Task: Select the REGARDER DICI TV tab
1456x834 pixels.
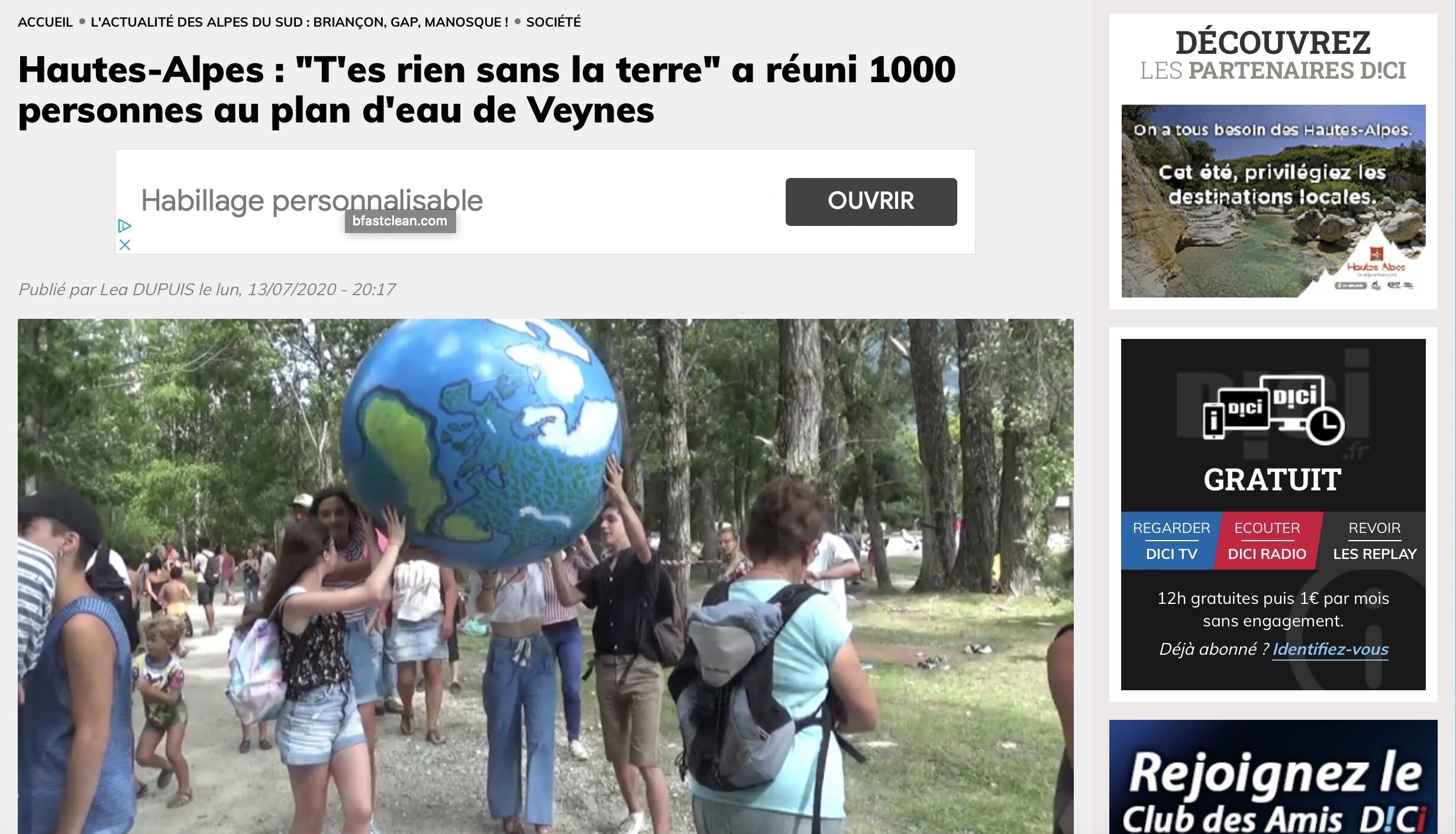Action: (x=1170, y=541)
